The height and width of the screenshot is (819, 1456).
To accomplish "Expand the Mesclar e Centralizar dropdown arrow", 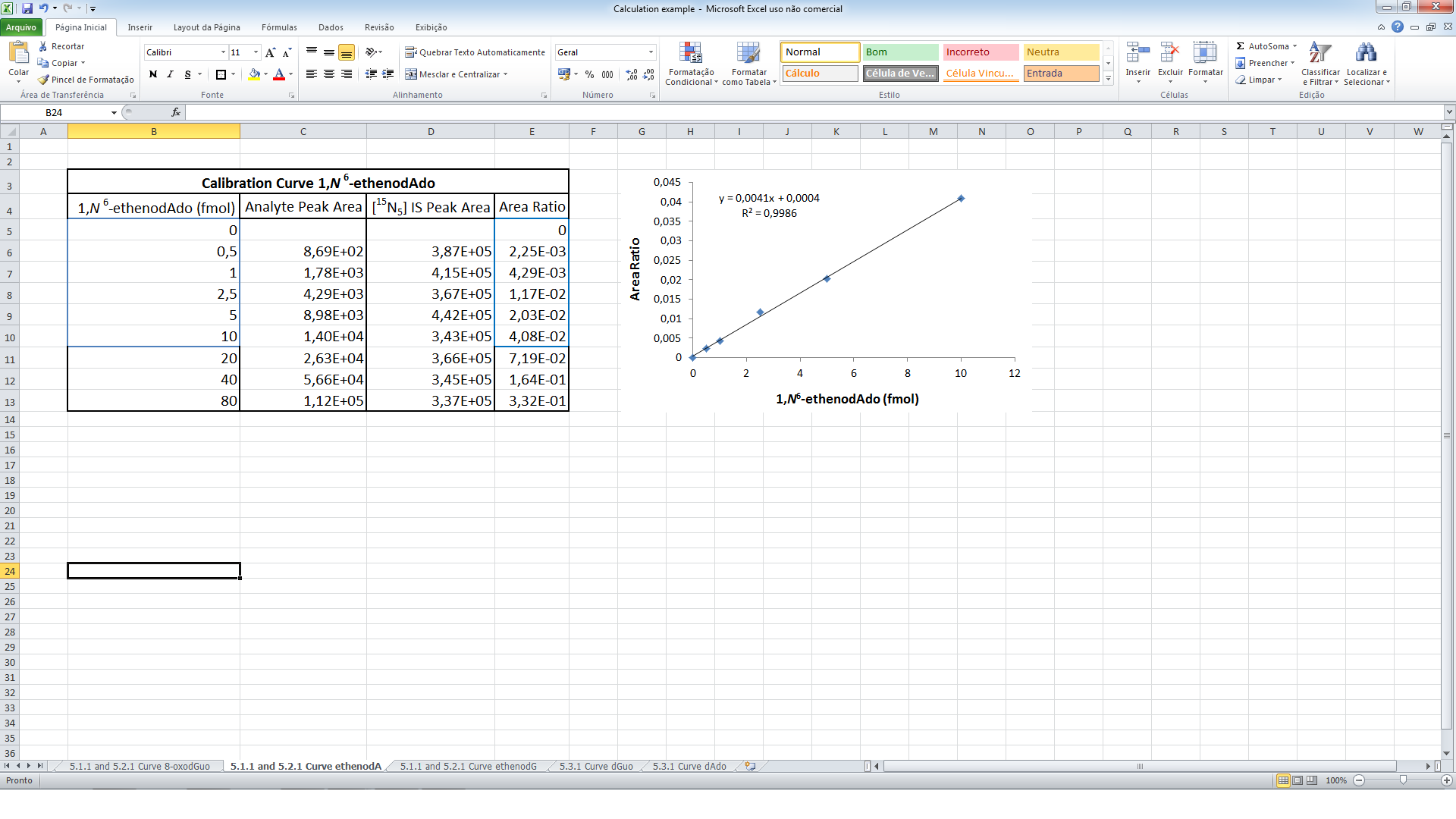I will tap(505, 74).
